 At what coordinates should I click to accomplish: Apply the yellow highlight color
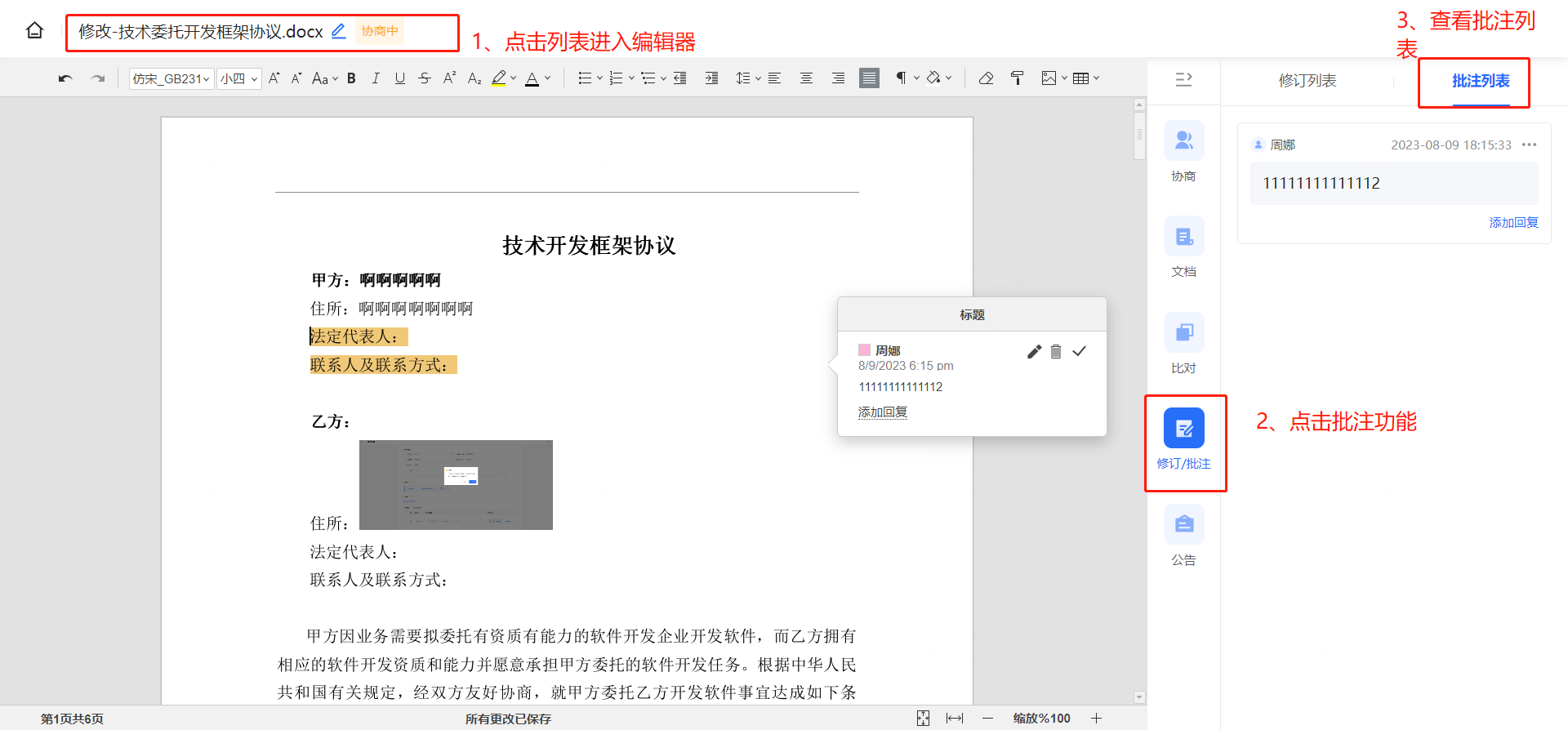pos(499,78)
